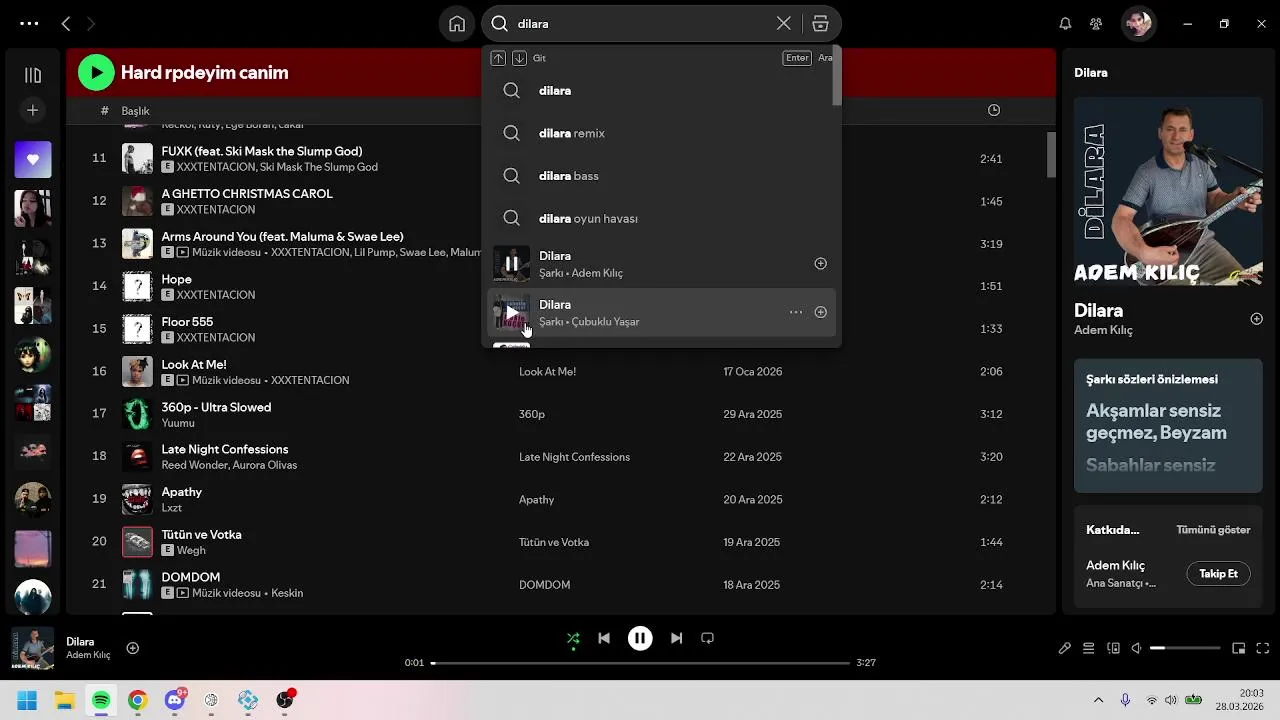Go back with the left arrow
The height and width of the screenshot is (720, 1280).
66,23
